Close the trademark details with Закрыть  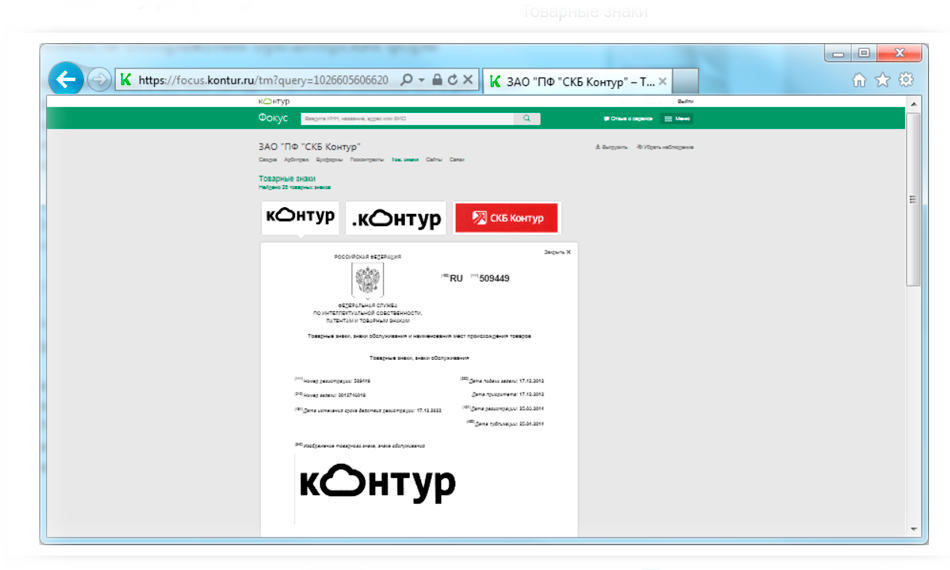click(x=557, y=252)
